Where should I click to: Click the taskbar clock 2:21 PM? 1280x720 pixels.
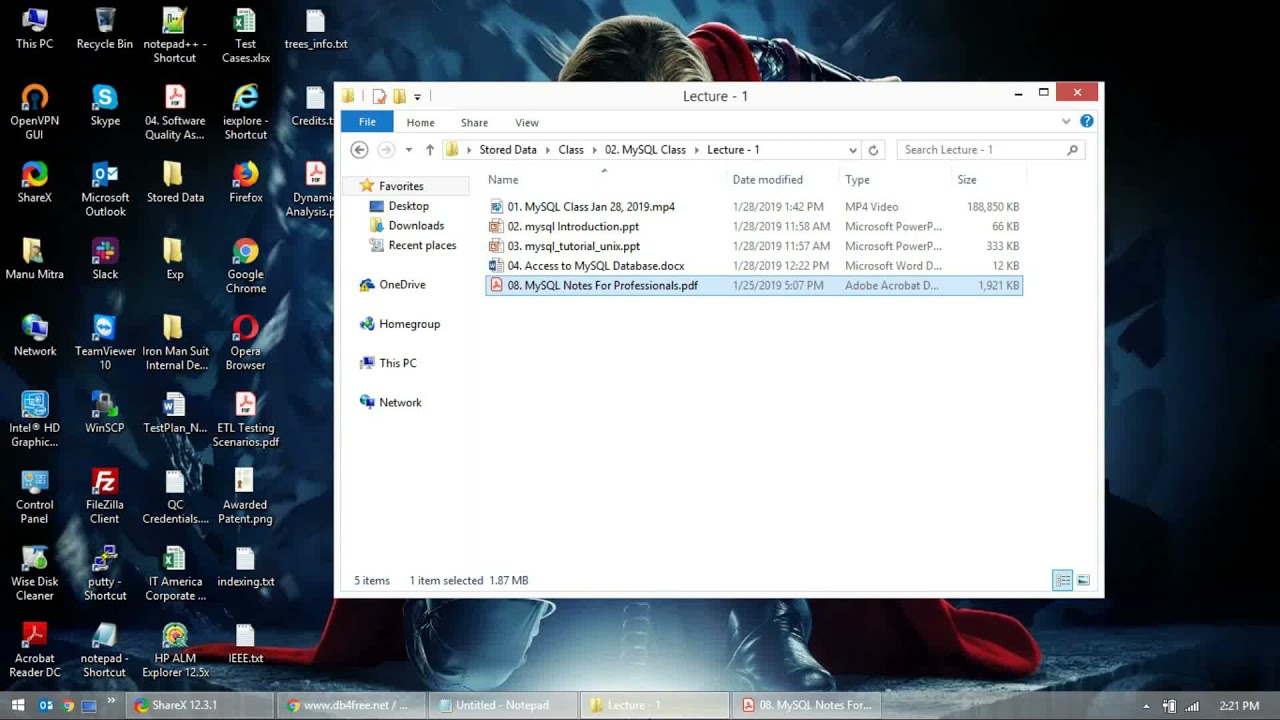coord(1240,705)
